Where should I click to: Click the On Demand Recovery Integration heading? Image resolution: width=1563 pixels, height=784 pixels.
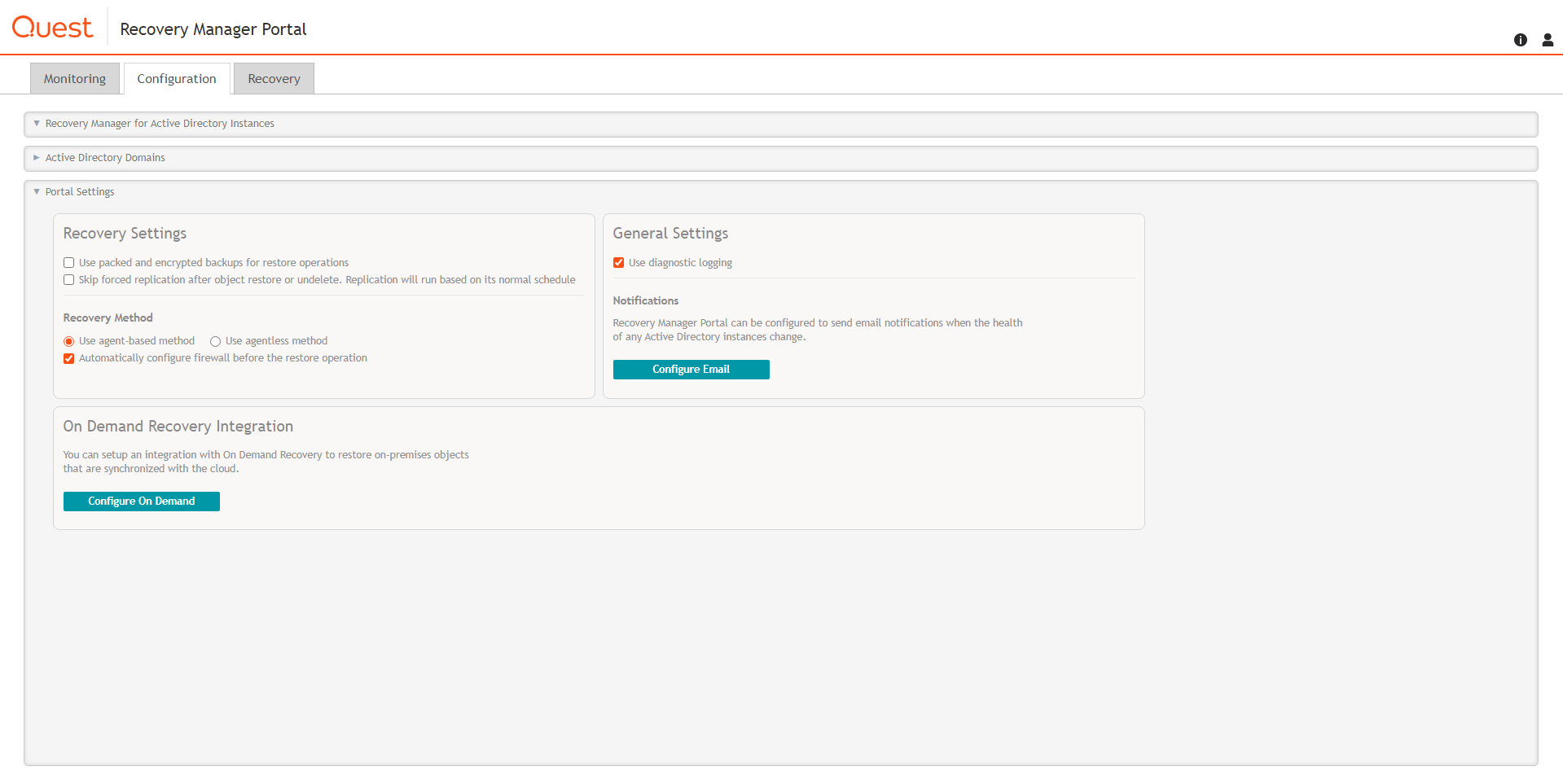pyautogui.click(x=178, y=427)
